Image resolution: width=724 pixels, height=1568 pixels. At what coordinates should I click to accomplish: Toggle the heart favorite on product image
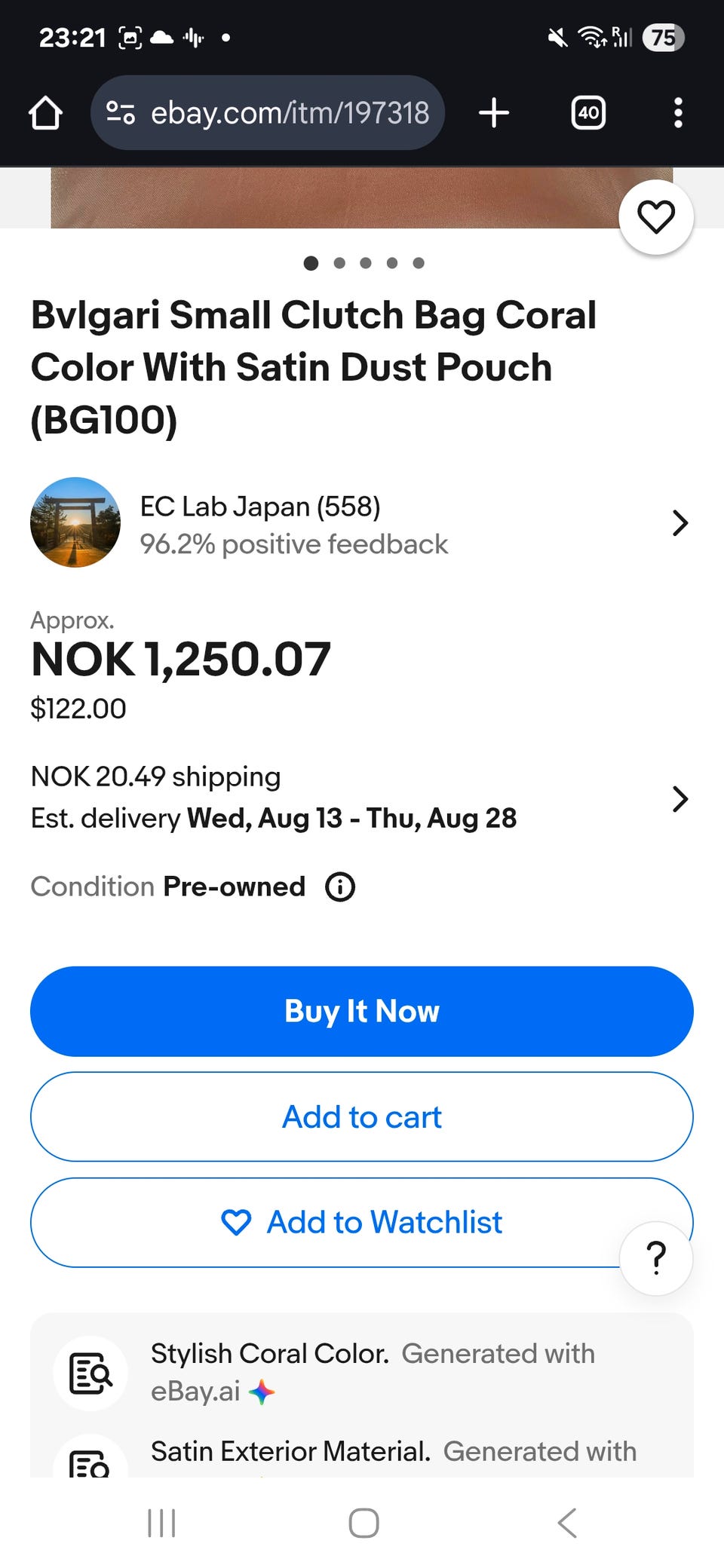[x=656, y=217]
